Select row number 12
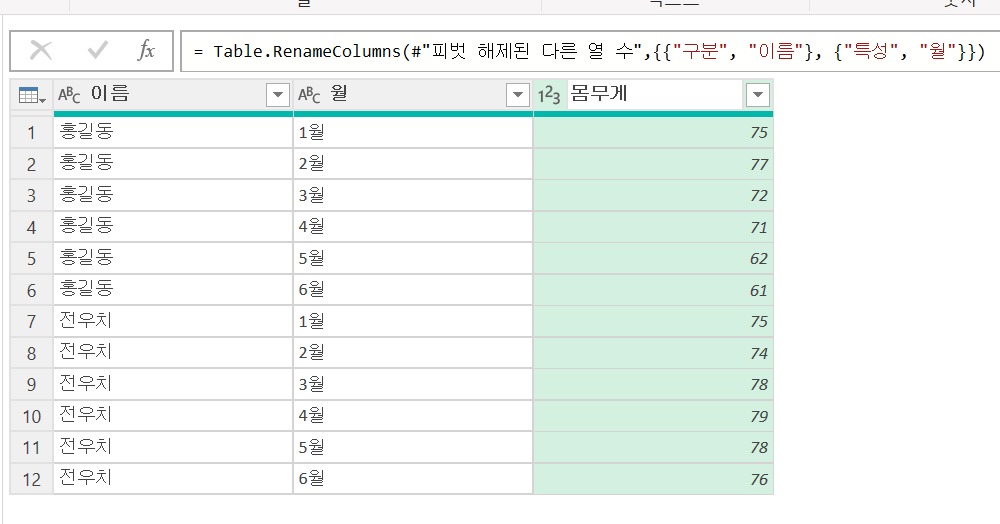Viewport: 1000px width, 524px height. (x=31, y=479)
